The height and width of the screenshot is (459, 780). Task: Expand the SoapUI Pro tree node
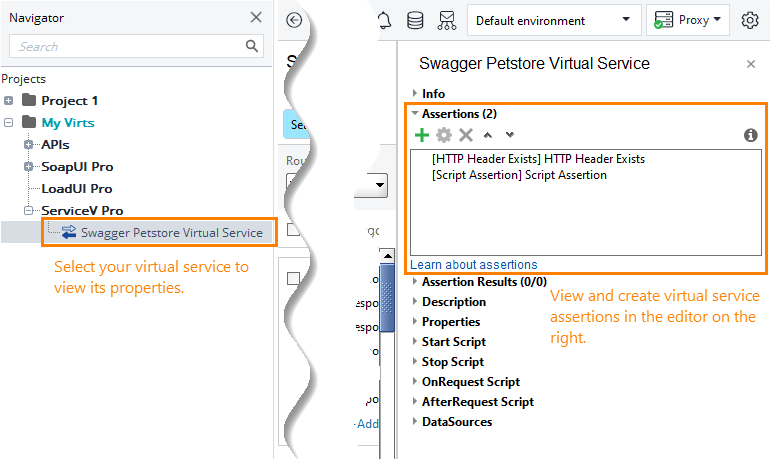pos(29,166)
